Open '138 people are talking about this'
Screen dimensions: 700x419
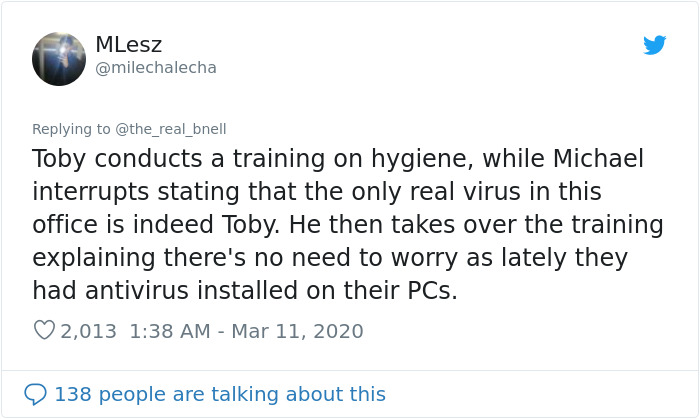pyautogui.click(x=220, y=394)
